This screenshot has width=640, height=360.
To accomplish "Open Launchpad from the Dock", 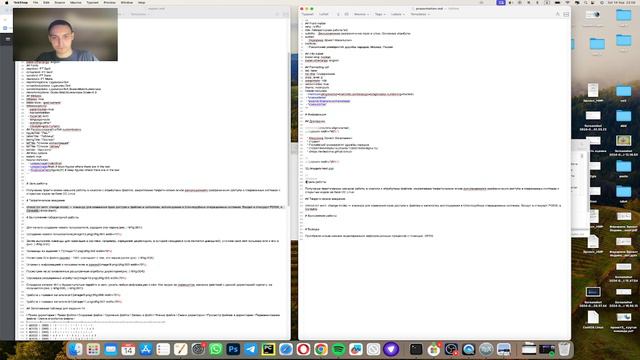I will point(93,349).
